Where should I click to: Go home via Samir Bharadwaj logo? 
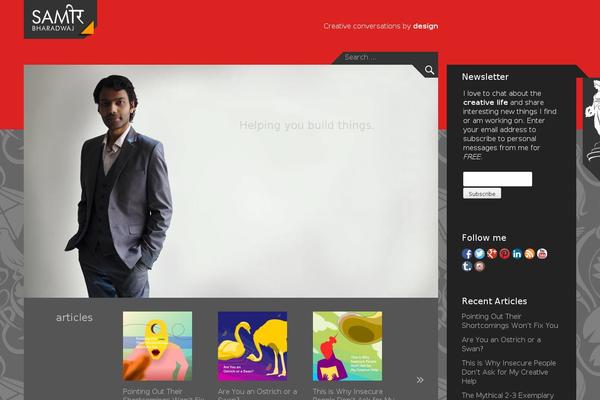click(x=60, y=19)
